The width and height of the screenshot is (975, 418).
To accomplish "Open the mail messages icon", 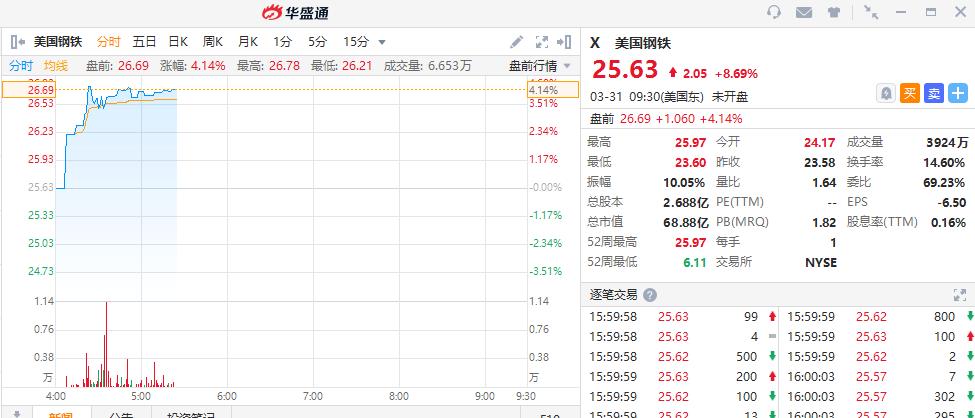I will (804, 12).
